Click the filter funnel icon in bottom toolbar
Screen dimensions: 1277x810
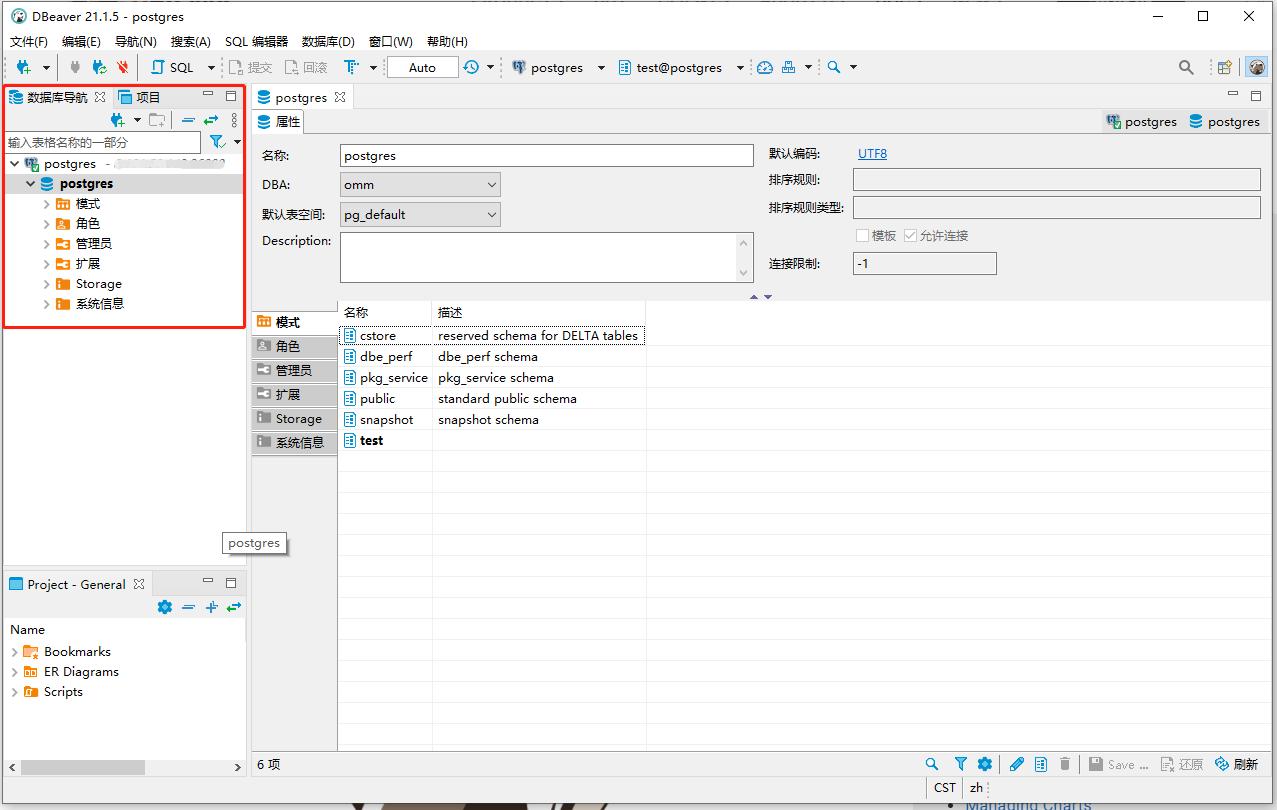tap(960, 764)
